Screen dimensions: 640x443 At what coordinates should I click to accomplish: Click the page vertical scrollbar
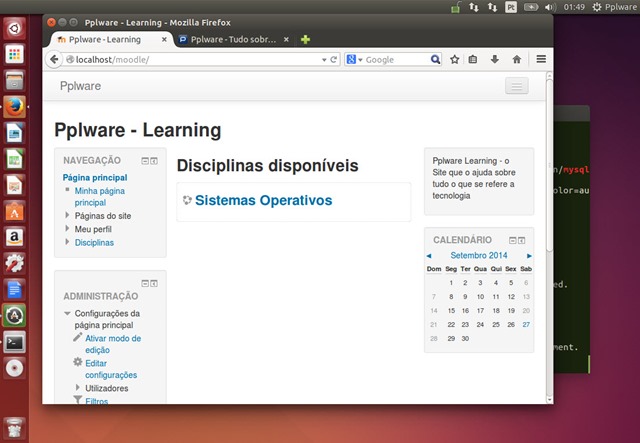(549, 163)
